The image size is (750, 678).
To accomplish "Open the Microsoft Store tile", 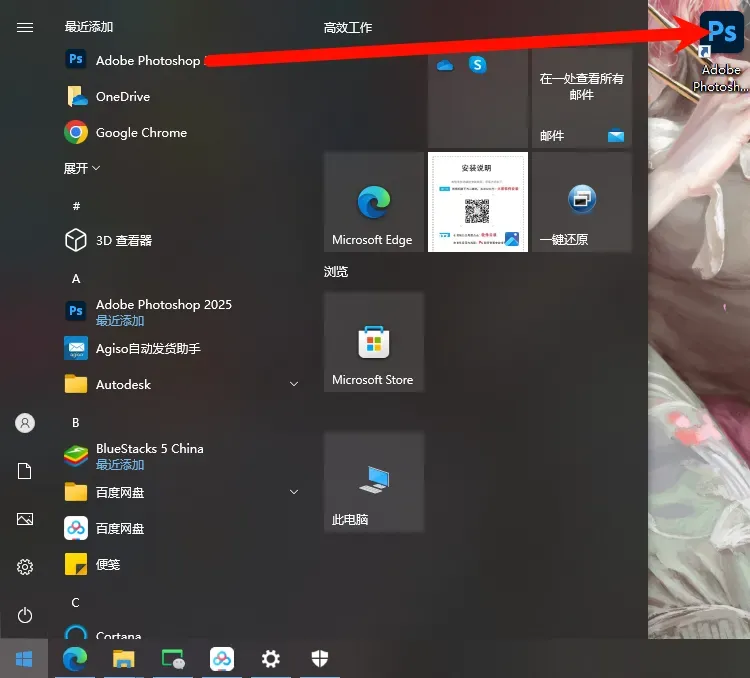I will point(374,342).
